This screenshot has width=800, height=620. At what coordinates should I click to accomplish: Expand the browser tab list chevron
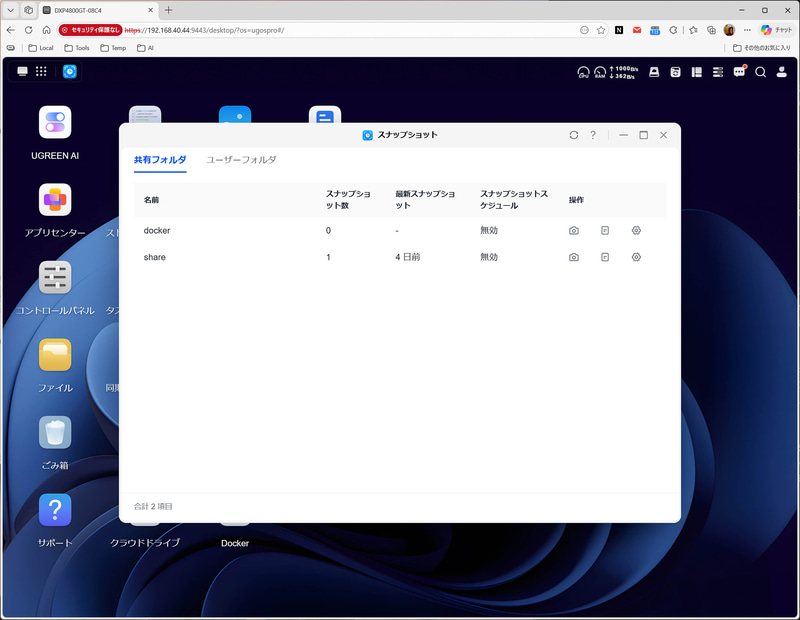(10, 10)
